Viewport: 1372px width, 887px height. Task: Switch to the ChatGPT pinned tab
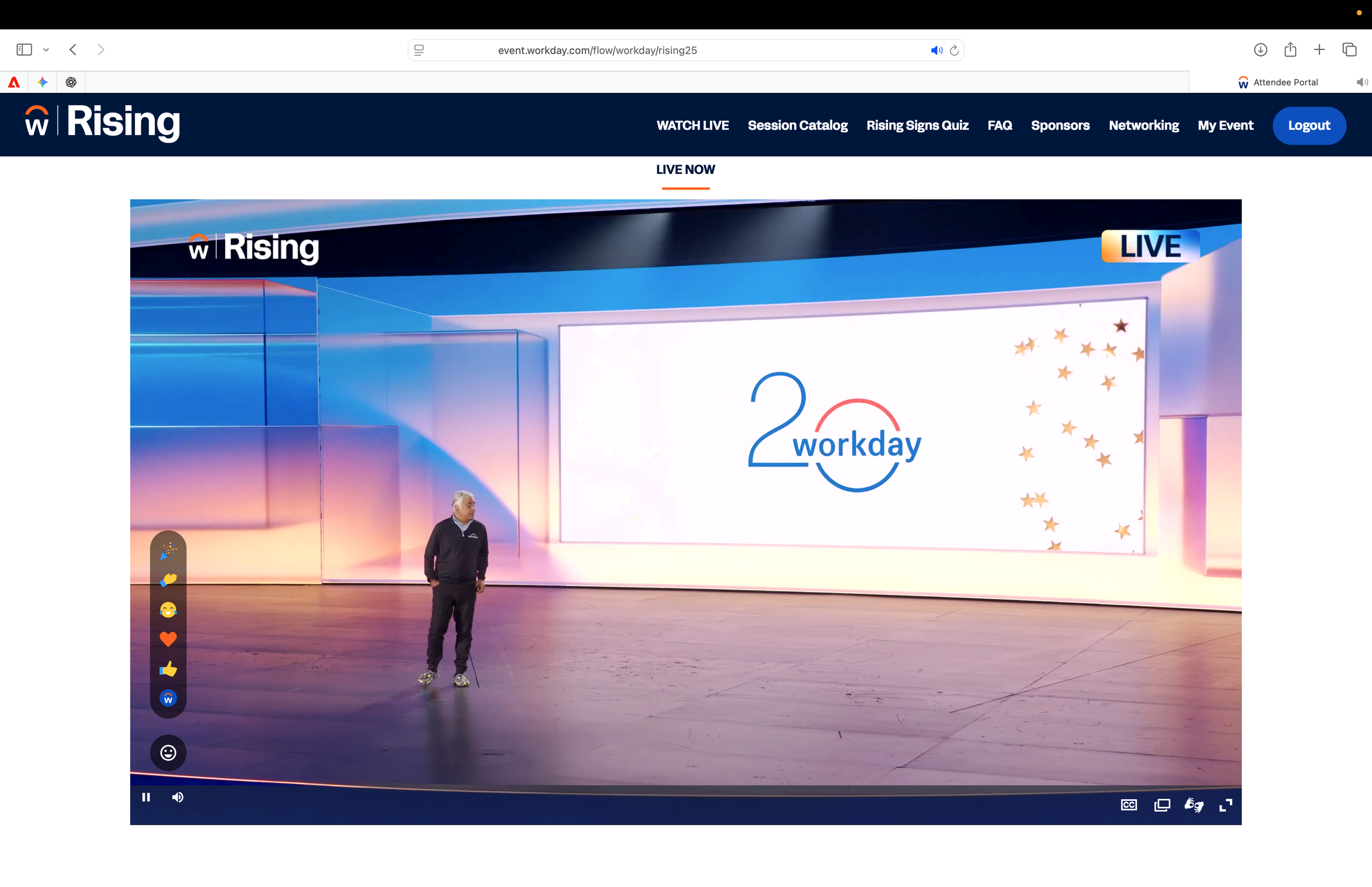point(71,82)
